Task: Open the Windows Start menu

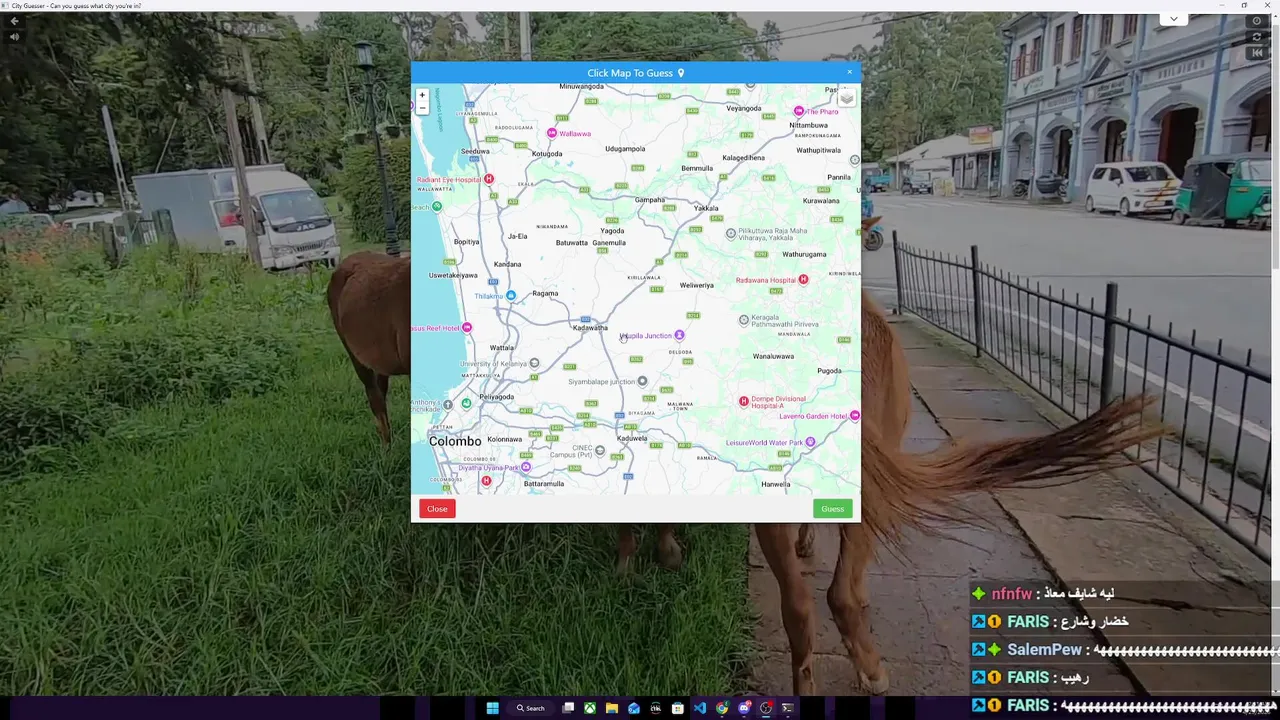Action: click(492, 708)
